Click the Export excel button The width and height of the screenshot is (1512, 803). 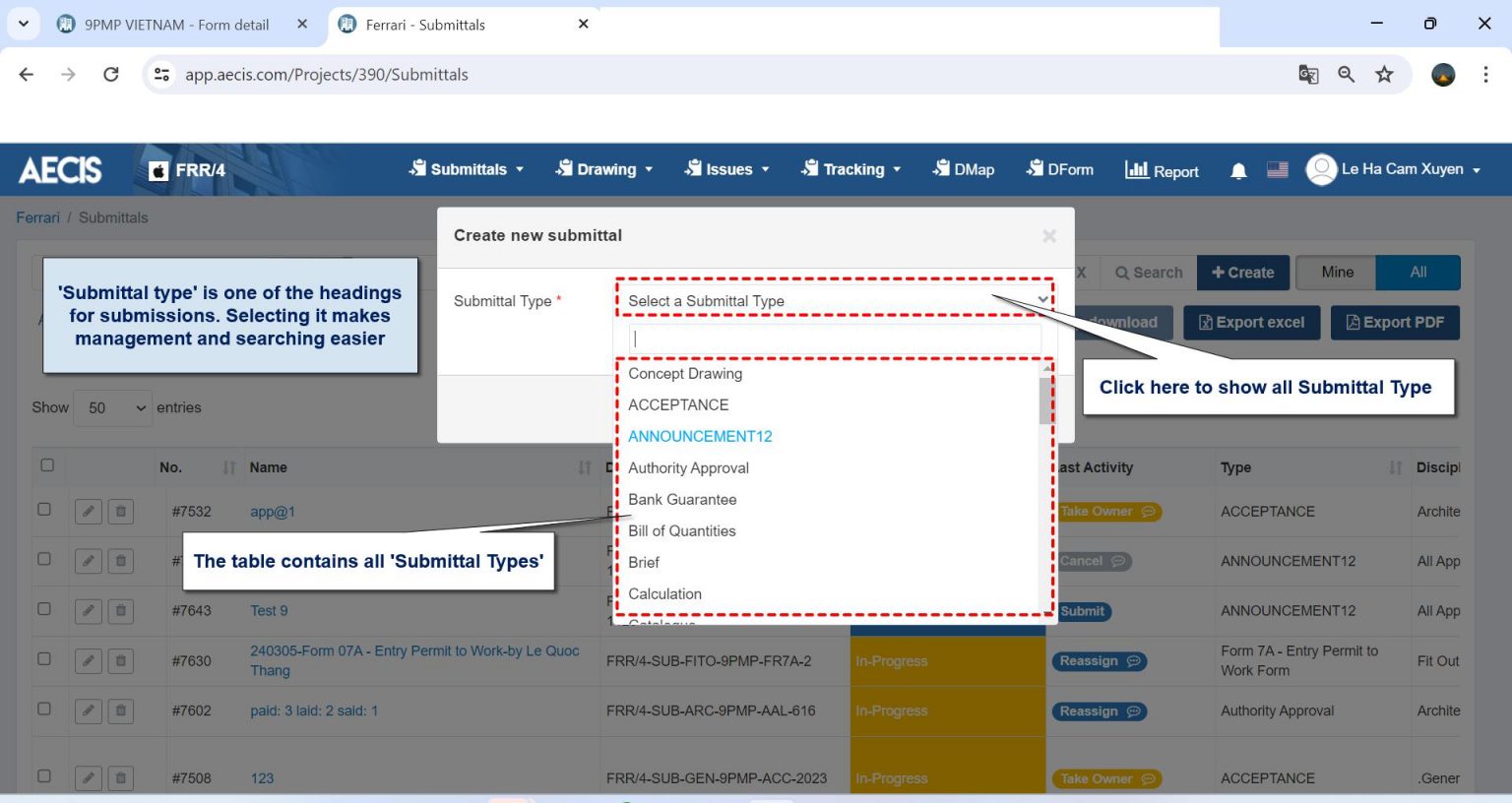click(1251, 323)
